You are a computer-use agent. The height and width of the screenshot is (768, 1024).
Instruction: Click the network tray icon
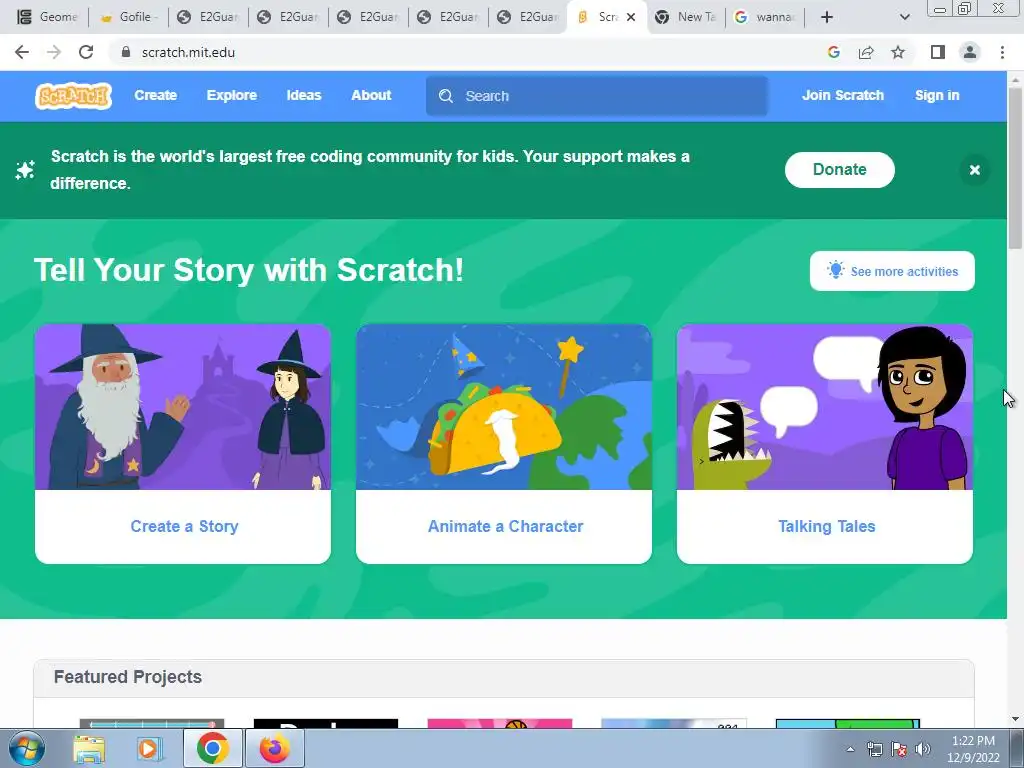(x=874, y=749)
